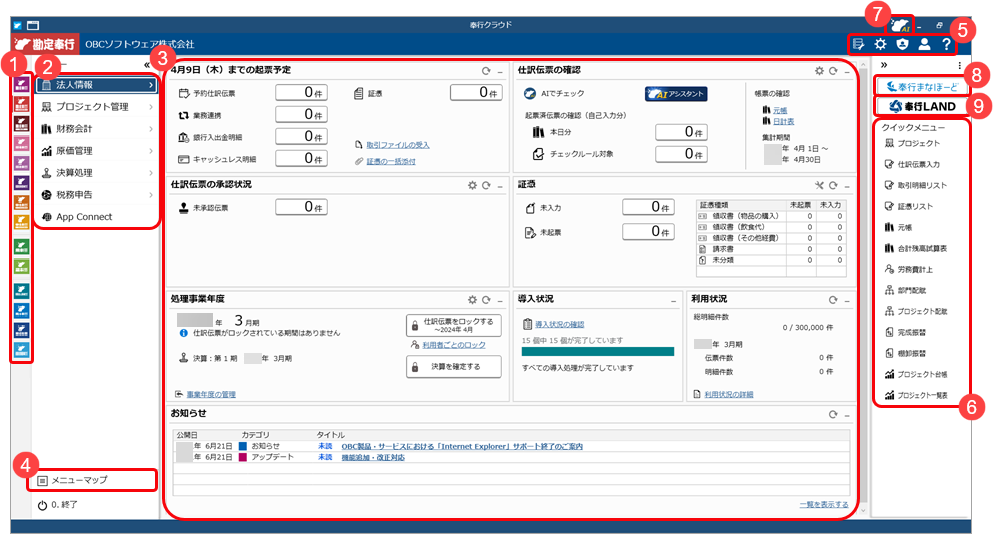Screen dimensions: 993x534
Task: Expand the 法人情報 chevron
Action: point(151,85)
